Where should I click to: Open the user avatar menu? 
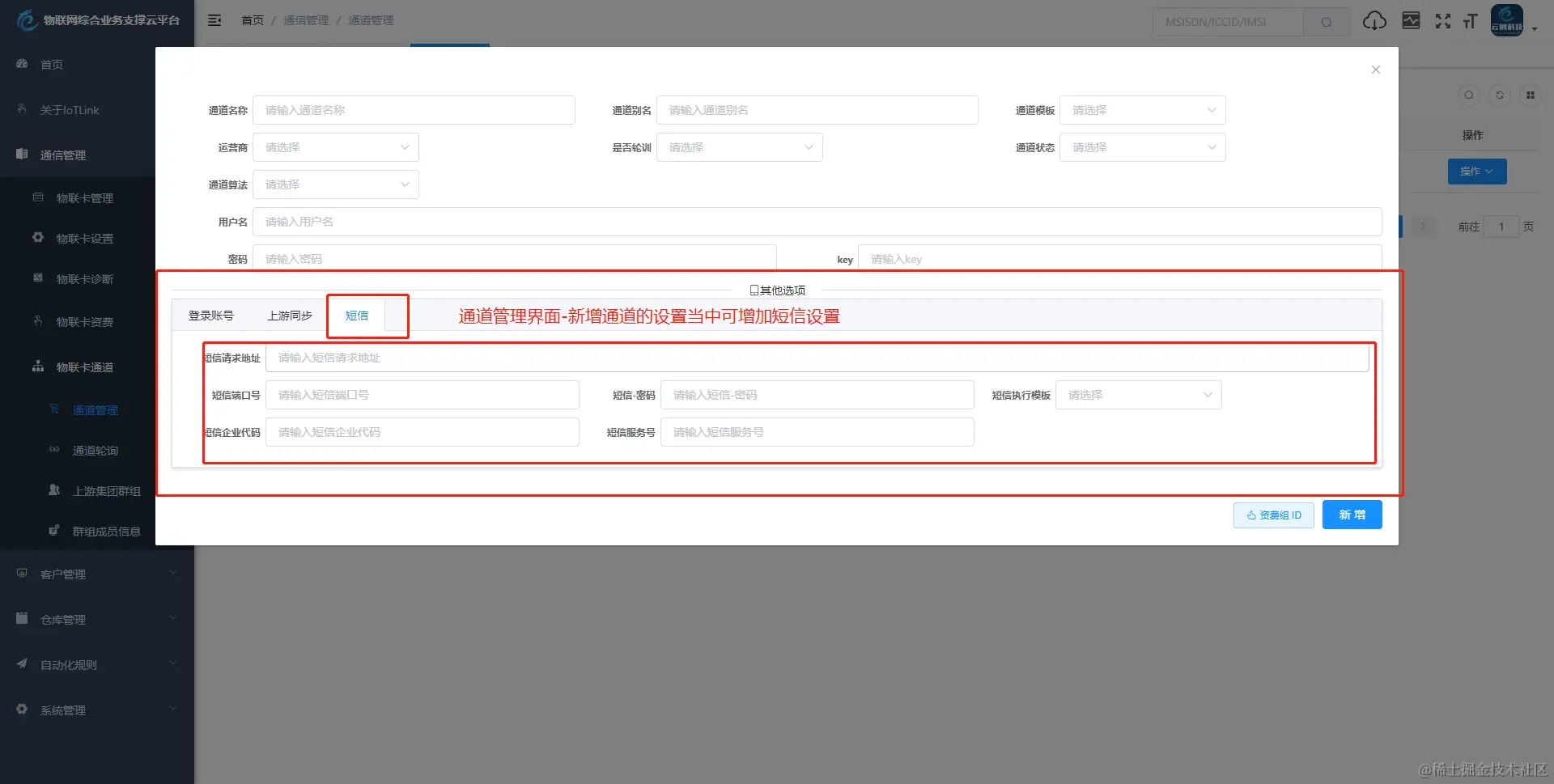click(1507, 20)
